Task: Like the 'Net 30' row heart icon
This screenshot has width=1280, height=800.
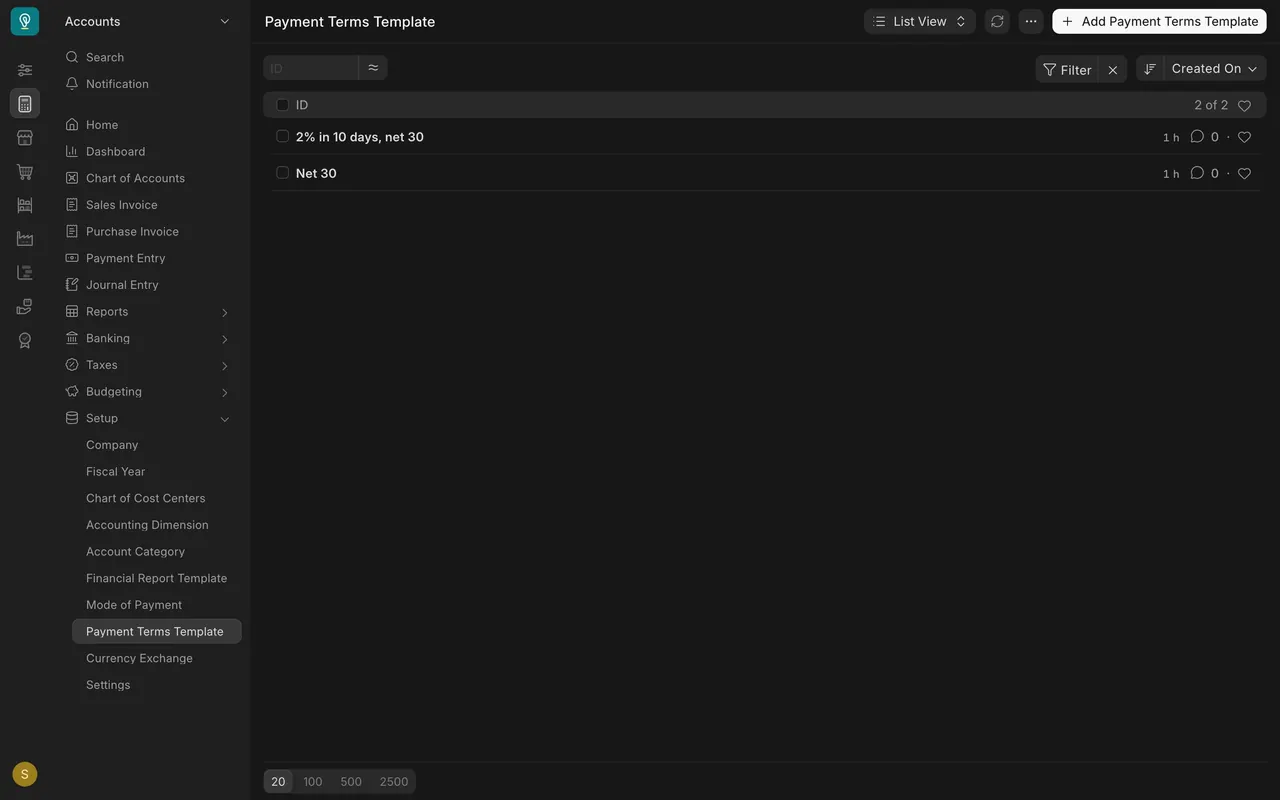Action: point(1244,174)
